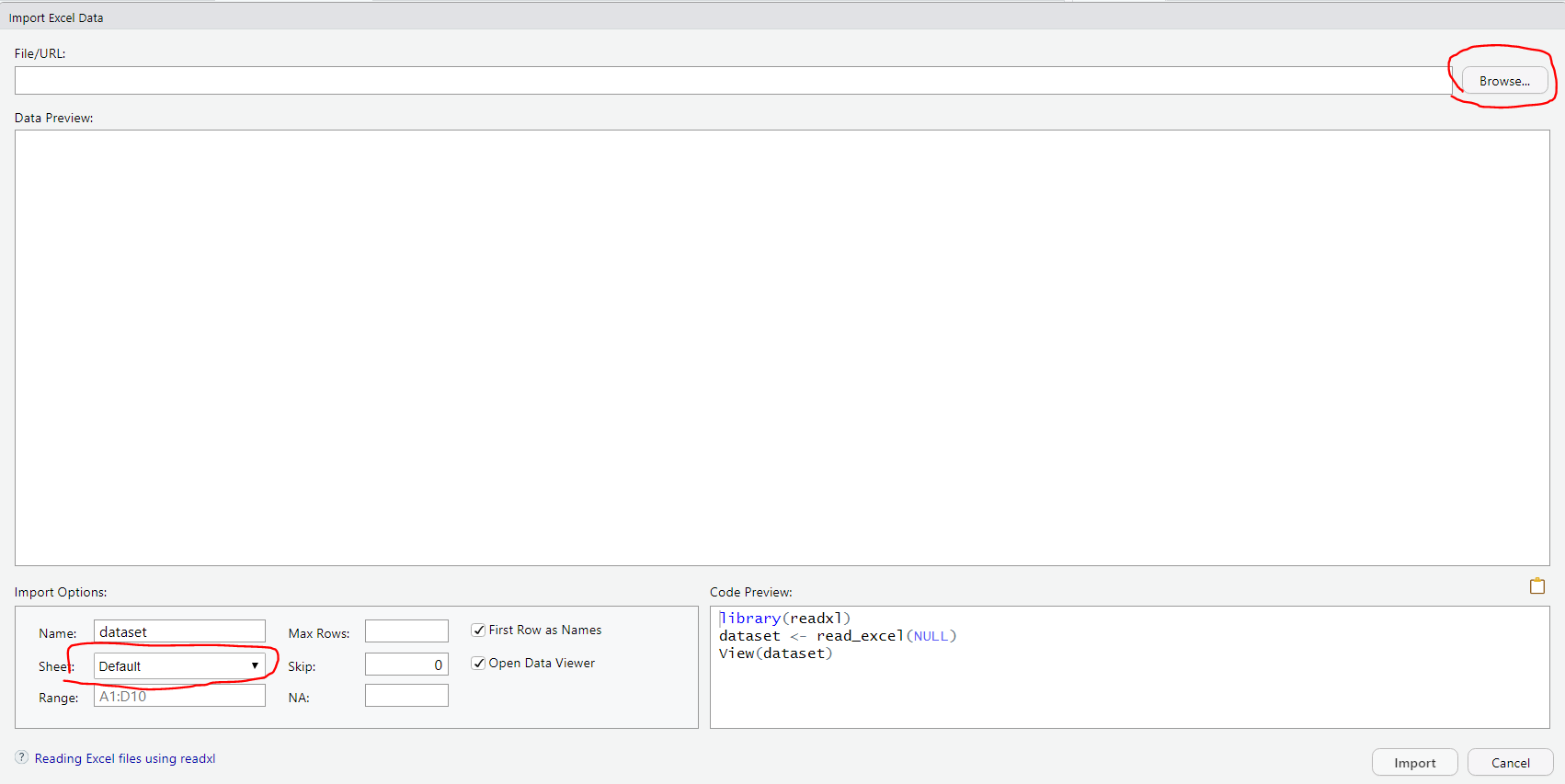Select library(readxl) line in code preview

click(x=785, y=619)
